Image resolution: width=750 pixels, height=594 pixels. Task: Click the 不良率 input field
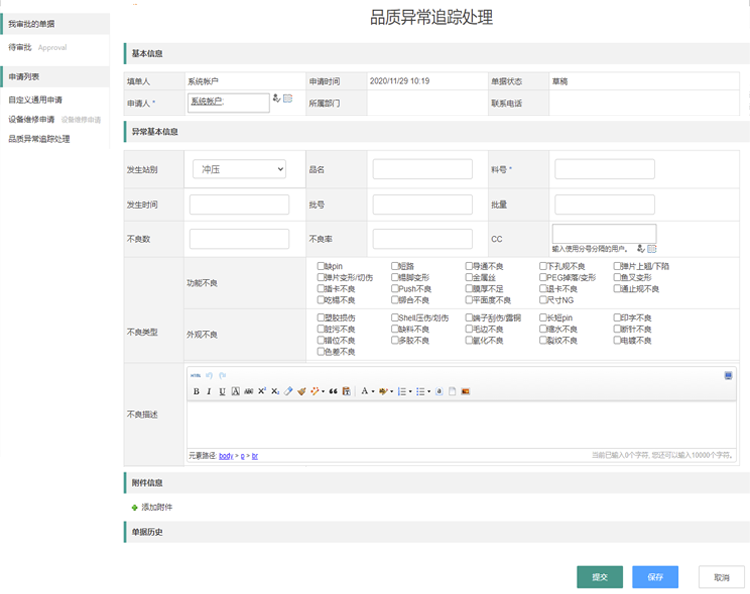422,239
